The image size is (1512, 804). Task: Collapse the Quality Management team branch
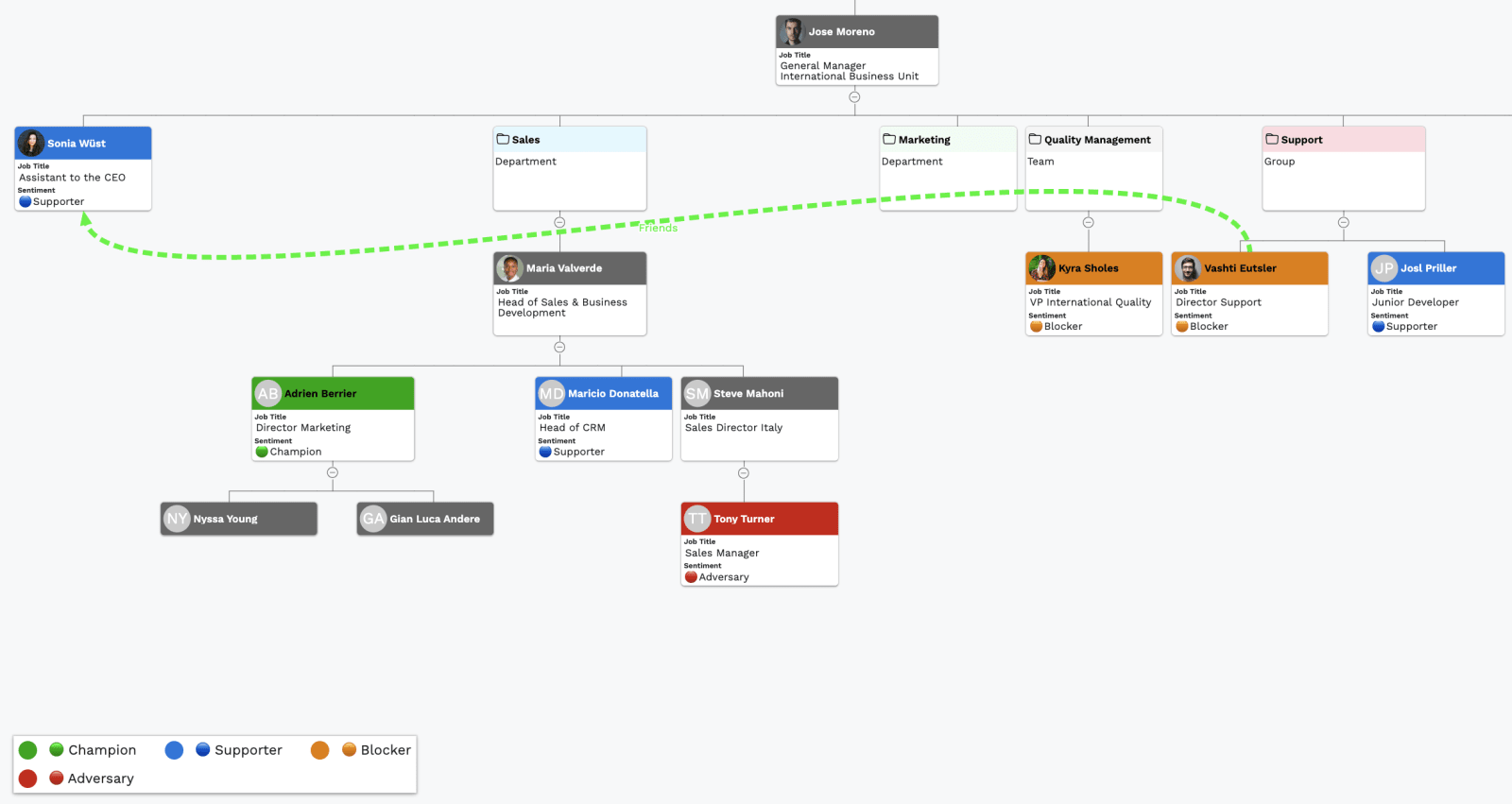[1088, 222]
